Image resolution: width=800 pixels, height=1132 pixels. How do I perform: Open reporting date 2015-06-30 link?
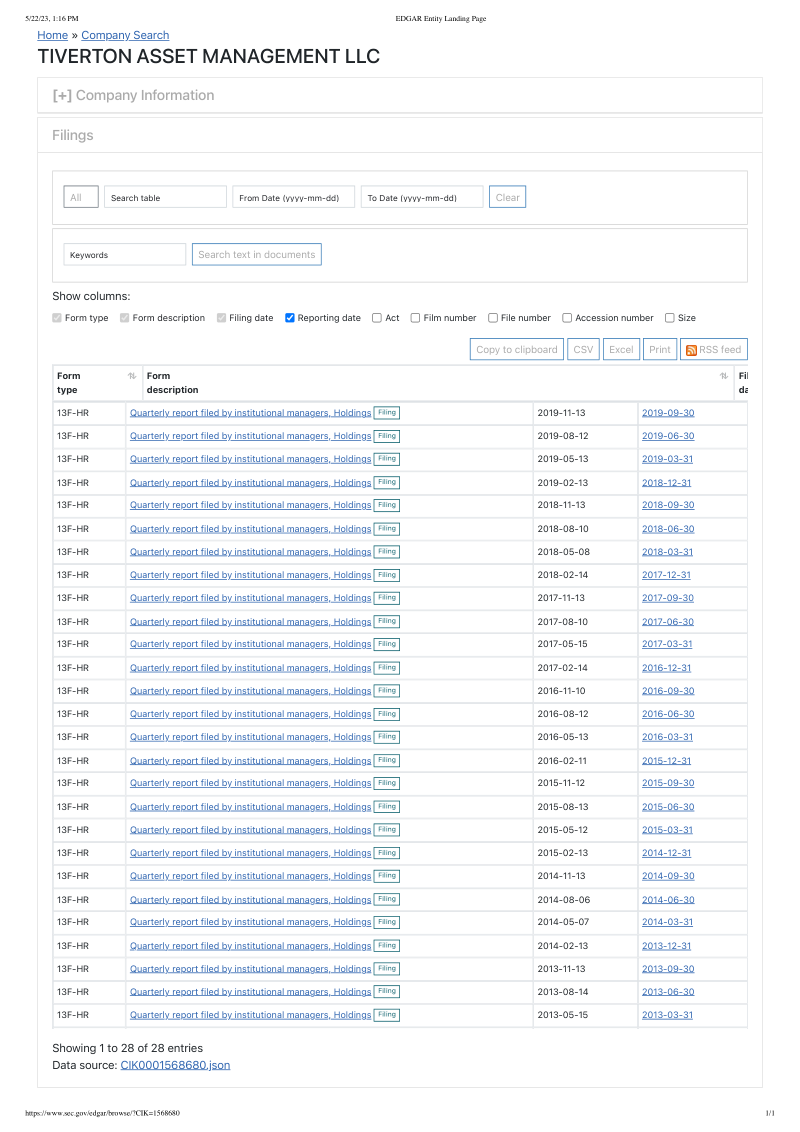[668, 806]
